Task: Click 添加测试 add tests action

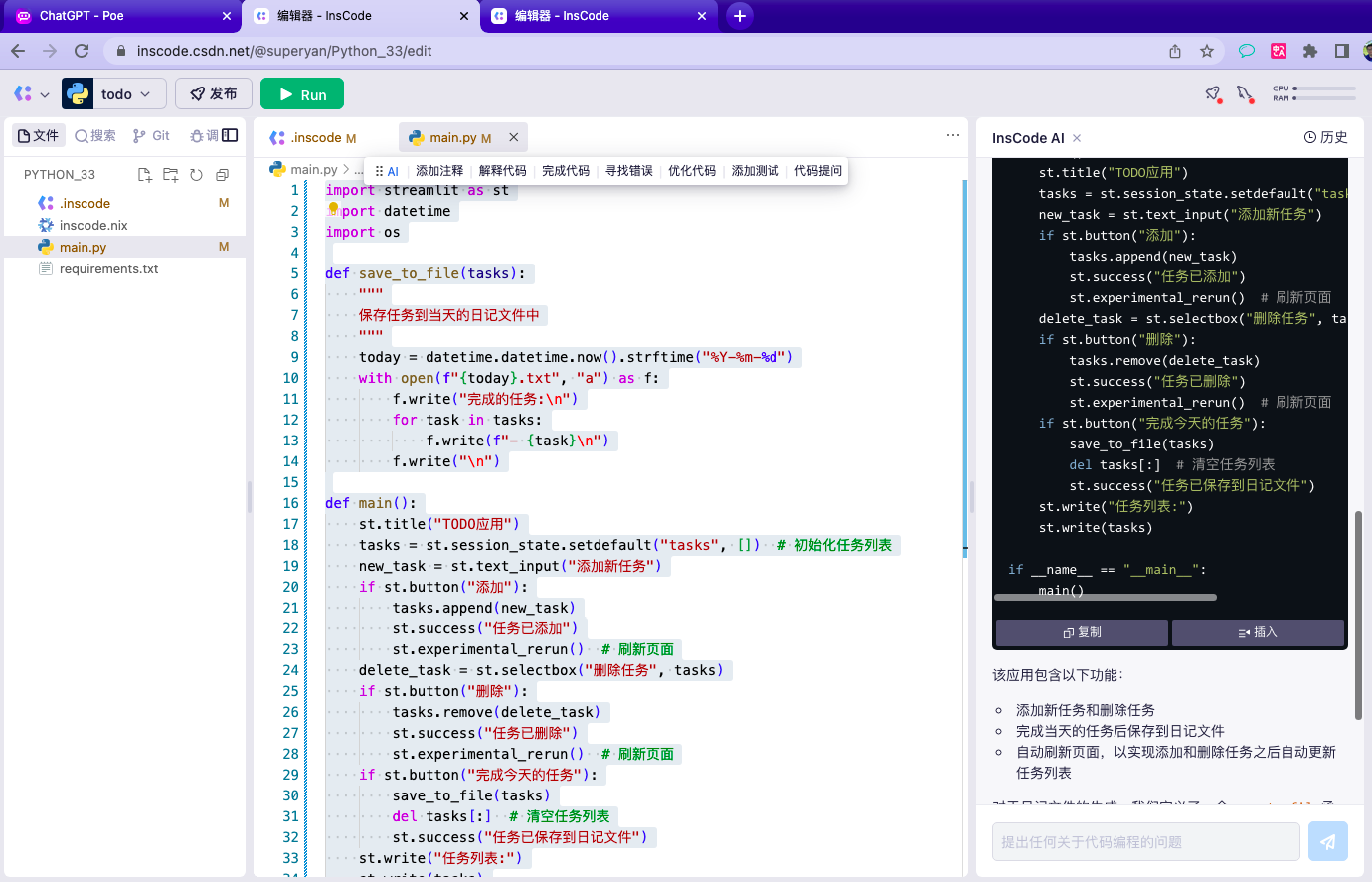Action: coord(756,171)
